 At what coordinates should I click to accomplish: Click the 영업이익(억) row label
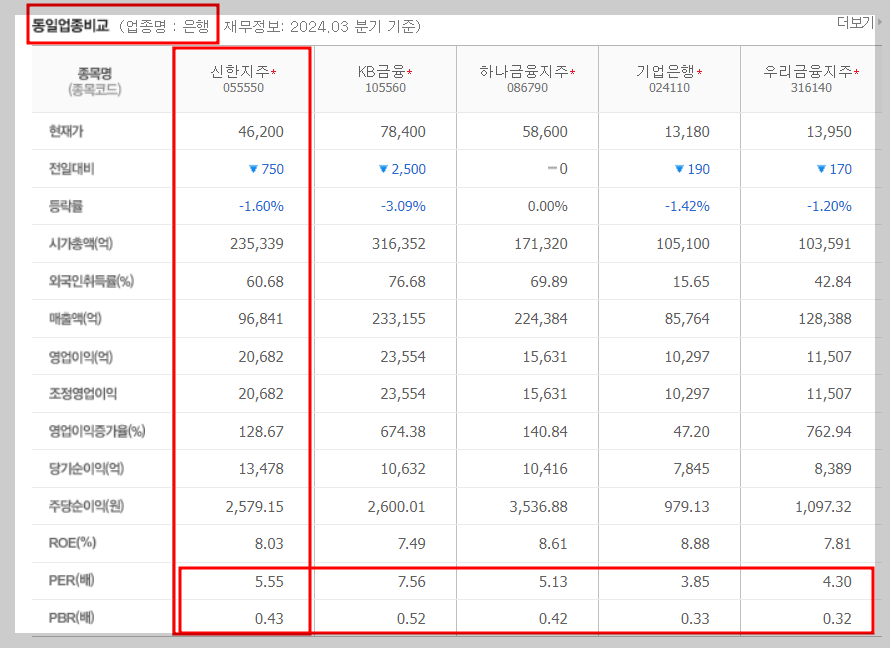(x=81, y=357)
